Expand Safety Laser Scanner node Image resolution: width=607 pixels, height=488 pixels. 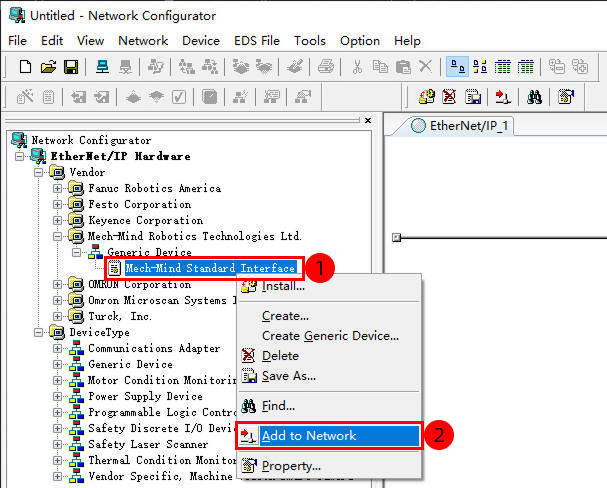tap(57, 444)
